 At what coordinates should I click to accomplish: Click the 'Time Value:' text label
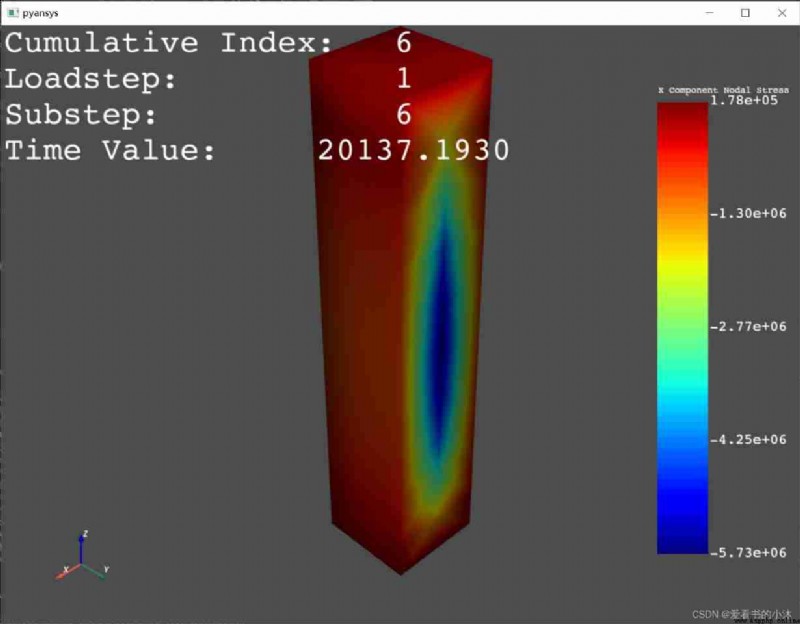(110, 151)
